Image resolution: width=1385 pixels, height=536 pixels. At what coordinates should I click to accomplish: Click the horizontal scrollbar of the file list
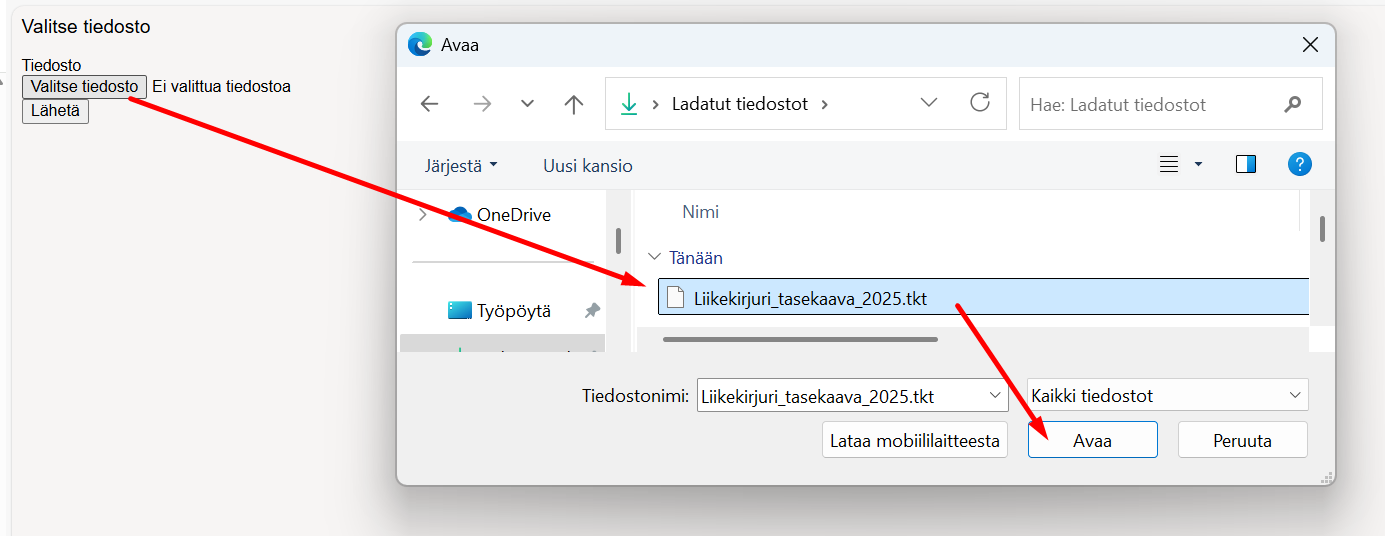point(800,339)
